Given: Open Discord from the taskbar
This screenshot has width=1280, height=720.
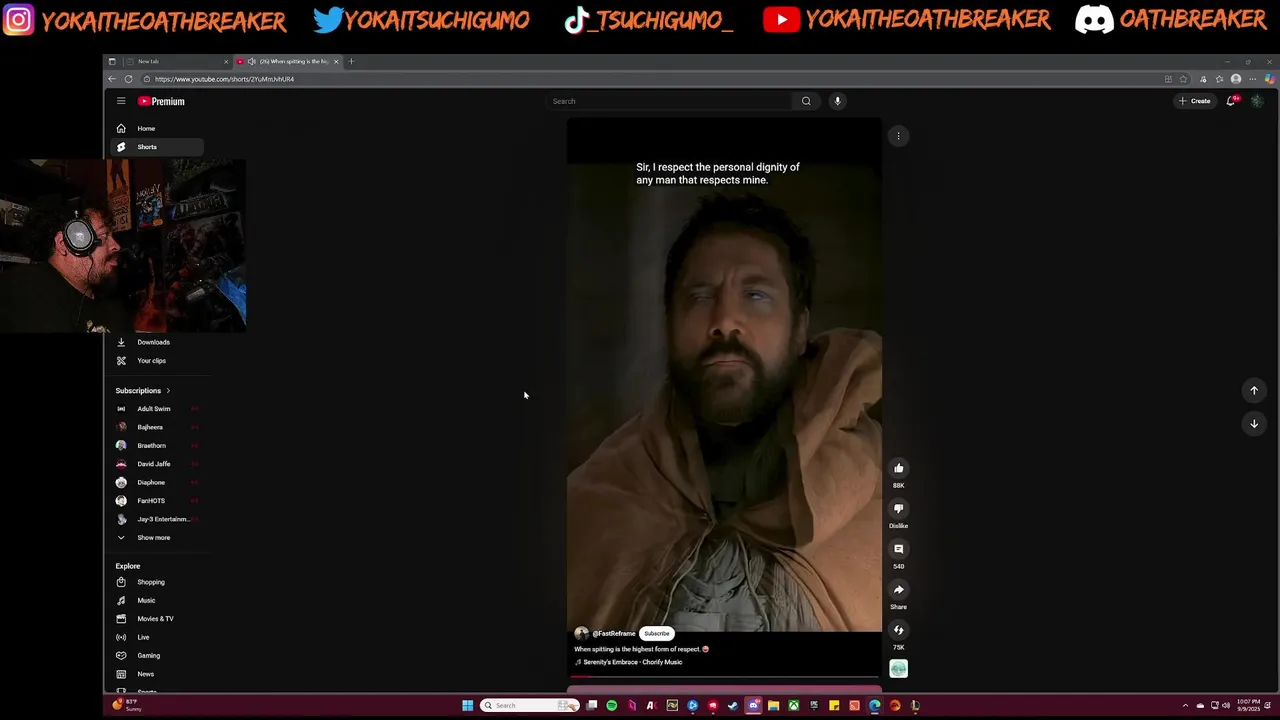Looking at the screenshot, I should point(753,706).
